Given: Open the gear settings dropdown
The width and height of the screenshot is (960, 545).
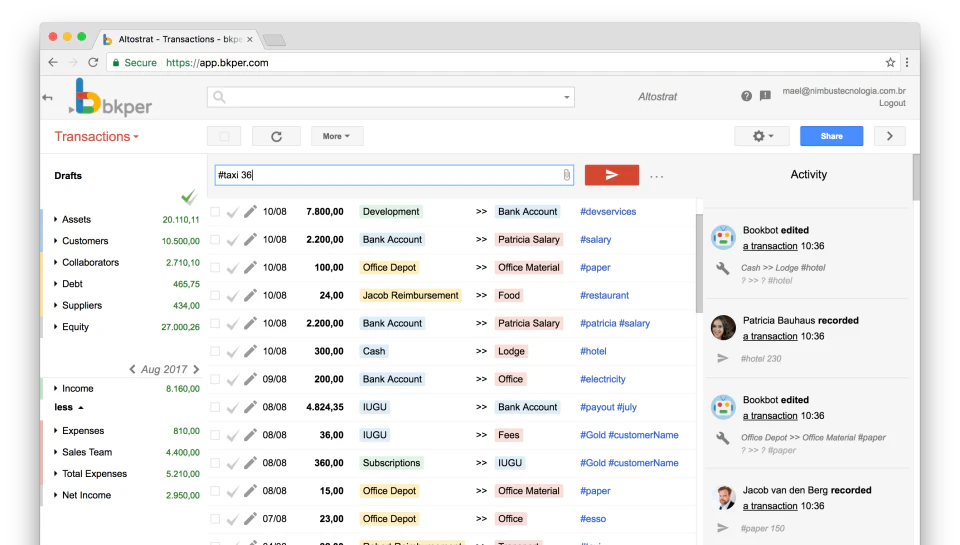Looking at the screenshot, I should click(x=762, y=136).
